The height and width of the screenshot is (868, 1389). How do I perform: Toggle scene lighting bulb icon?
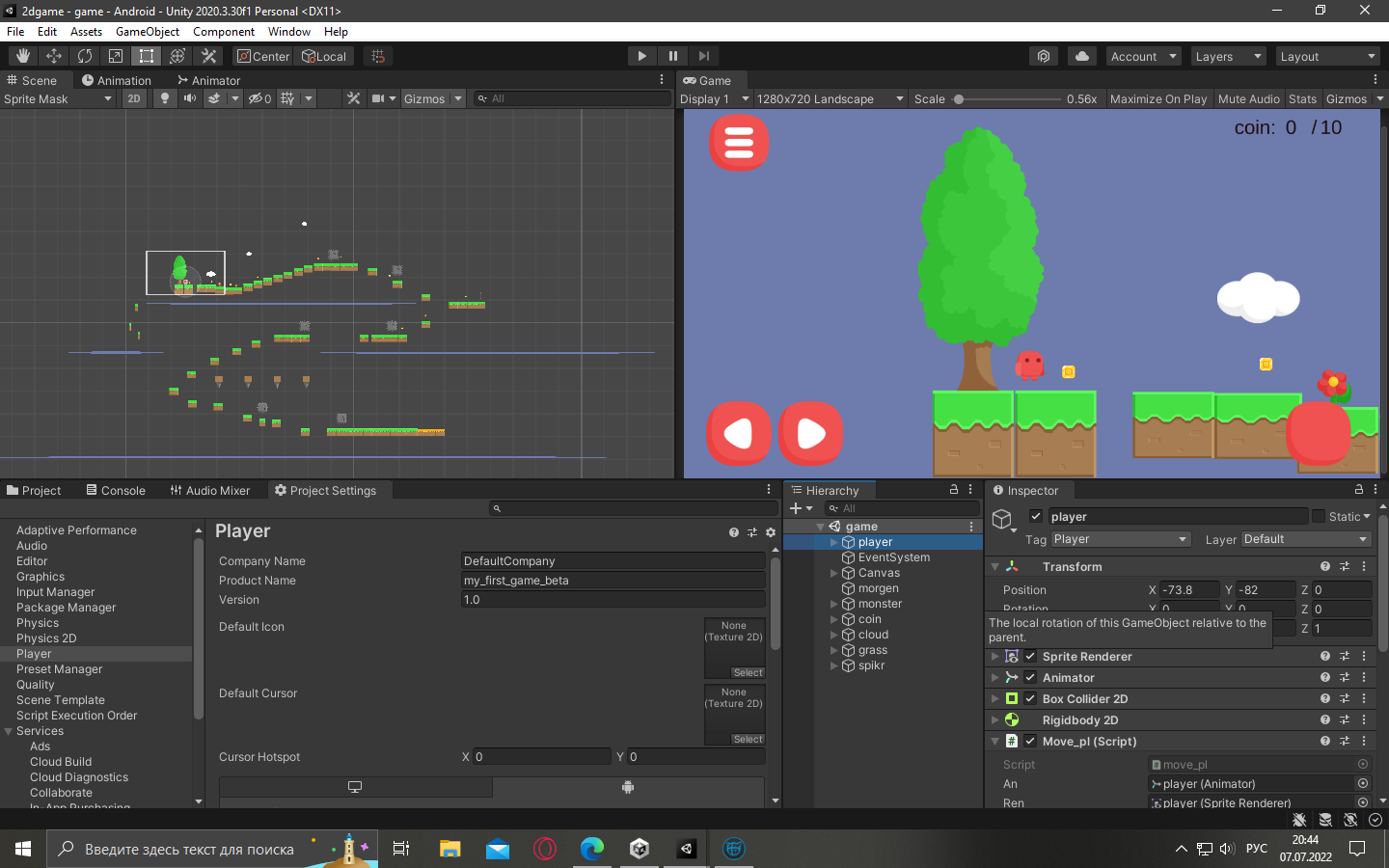(165, 98)
